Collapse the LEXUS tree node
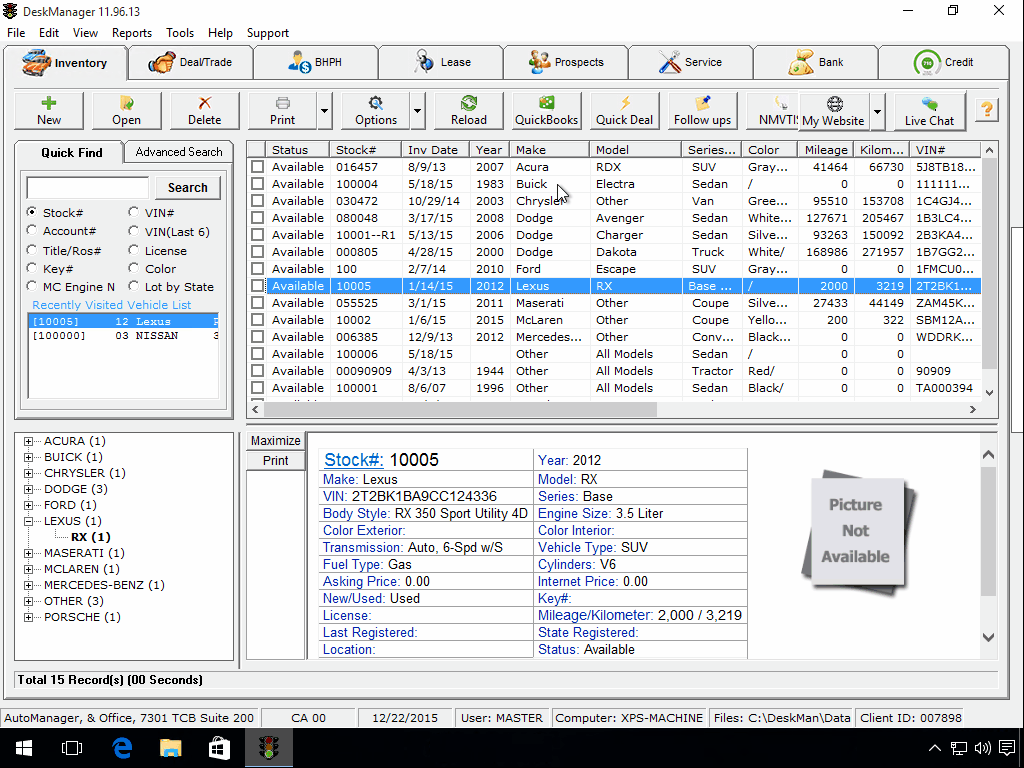This screenshot has height=768, width=1024. coord(28,521)
